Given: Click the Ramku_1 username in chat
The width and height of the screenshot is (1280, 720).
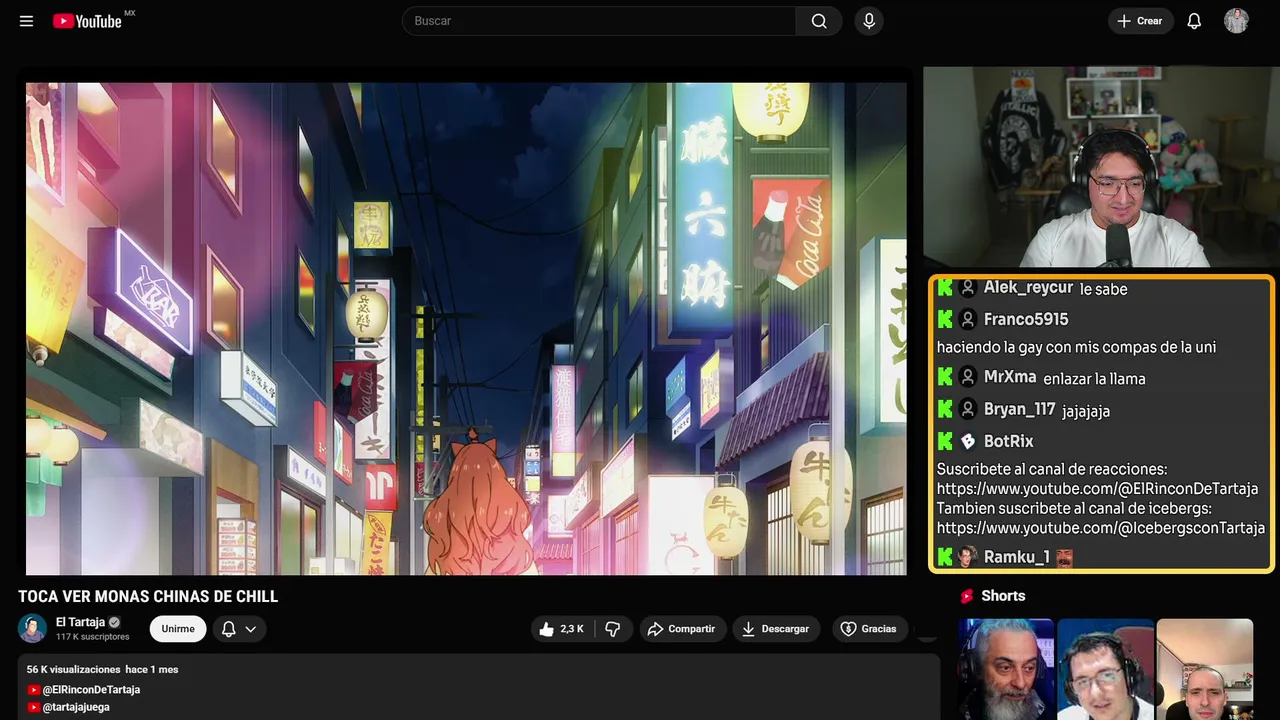Looking at the screenshot, I should pyautogui.click(x=1017, y=557).
